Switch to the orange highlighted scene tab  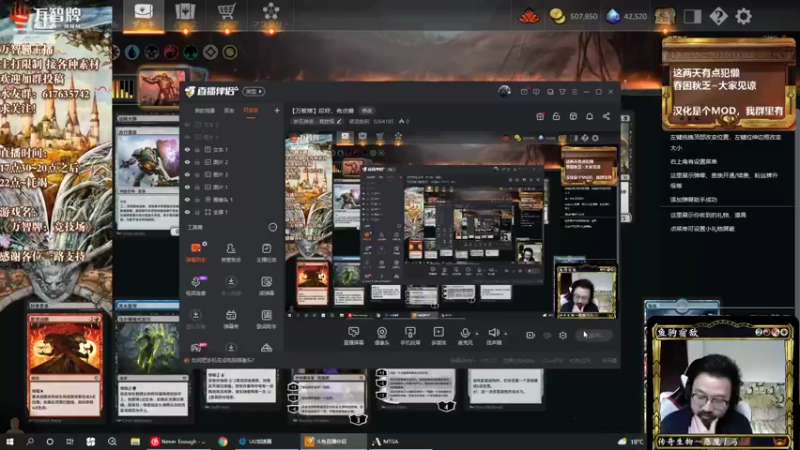(x=251, y=111)
